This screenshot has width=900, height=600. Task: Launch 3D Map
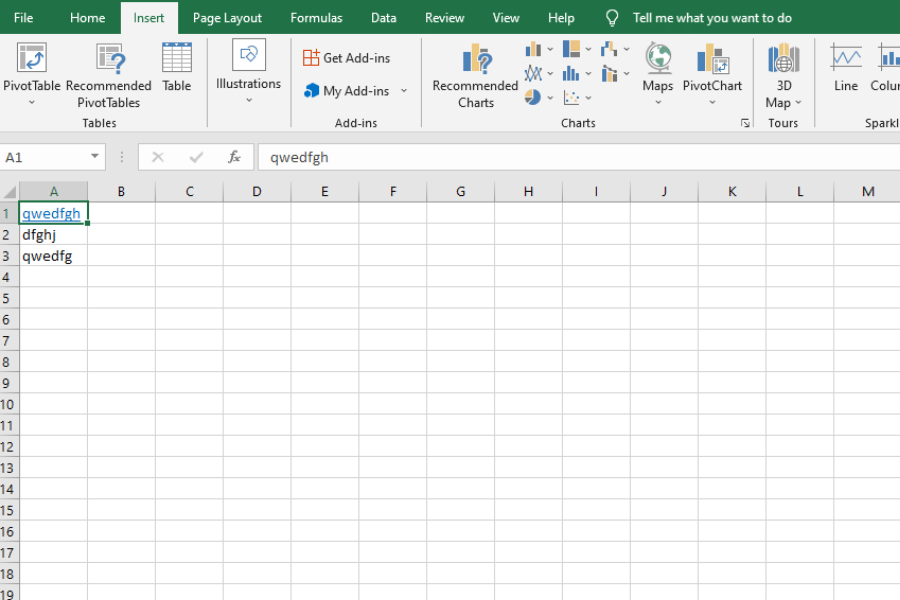[x=781, y=70]
